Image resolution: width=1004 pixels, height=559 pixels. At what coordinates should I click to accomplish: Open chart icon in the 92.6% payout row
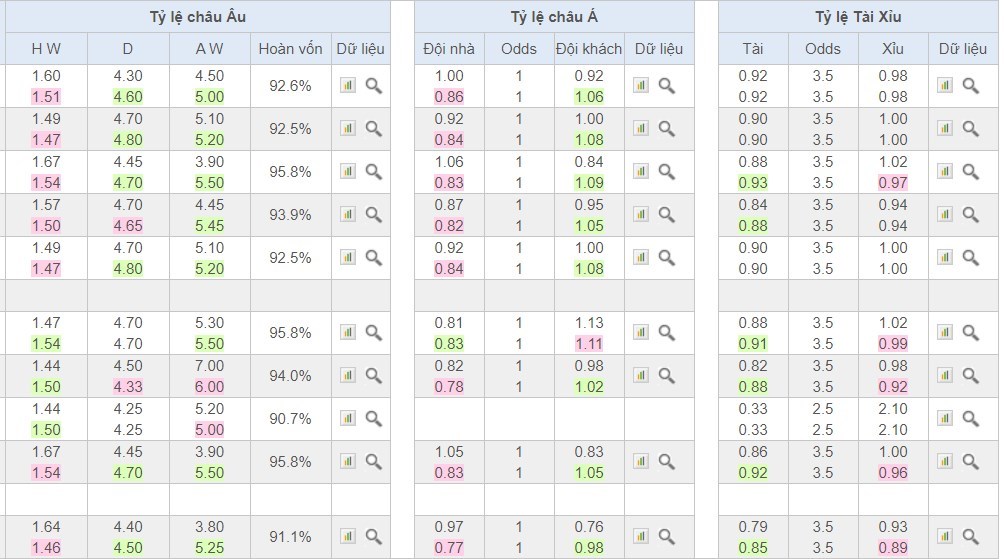pos(348,86)
